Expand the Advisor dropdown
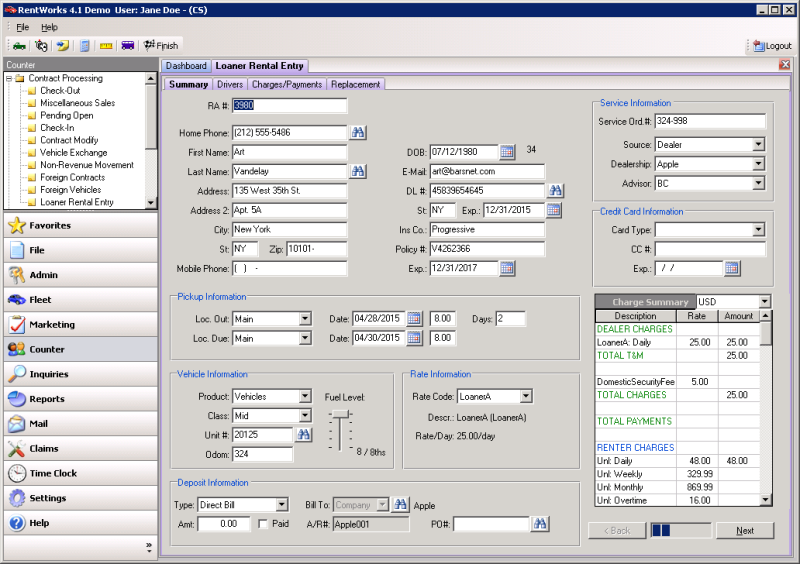Viewport: 800px width, 564px height. (759, 183)
